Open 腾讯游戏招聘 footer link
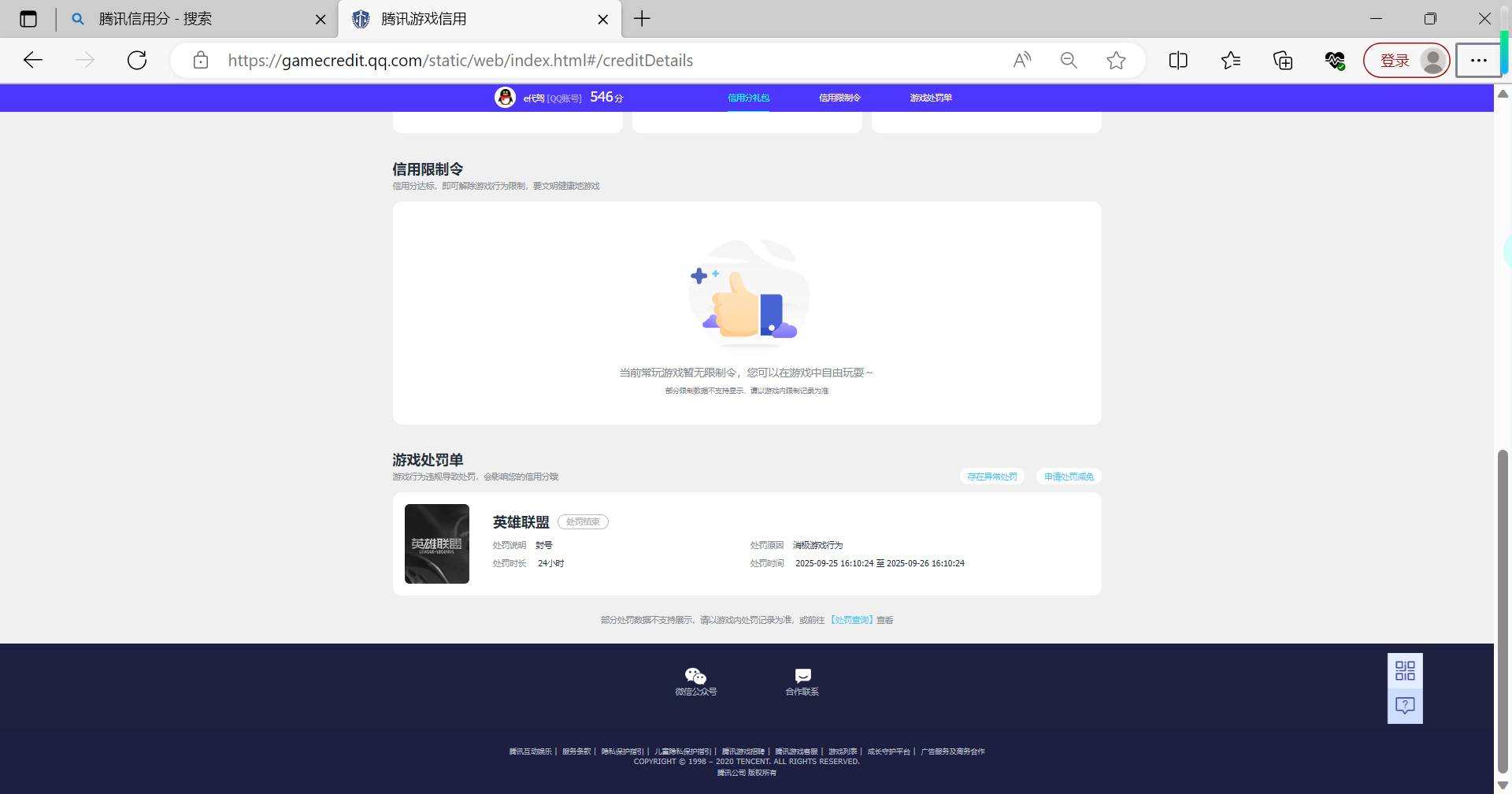The height and width of the screenshot is (794, 1512). click(x=743, y=751)
